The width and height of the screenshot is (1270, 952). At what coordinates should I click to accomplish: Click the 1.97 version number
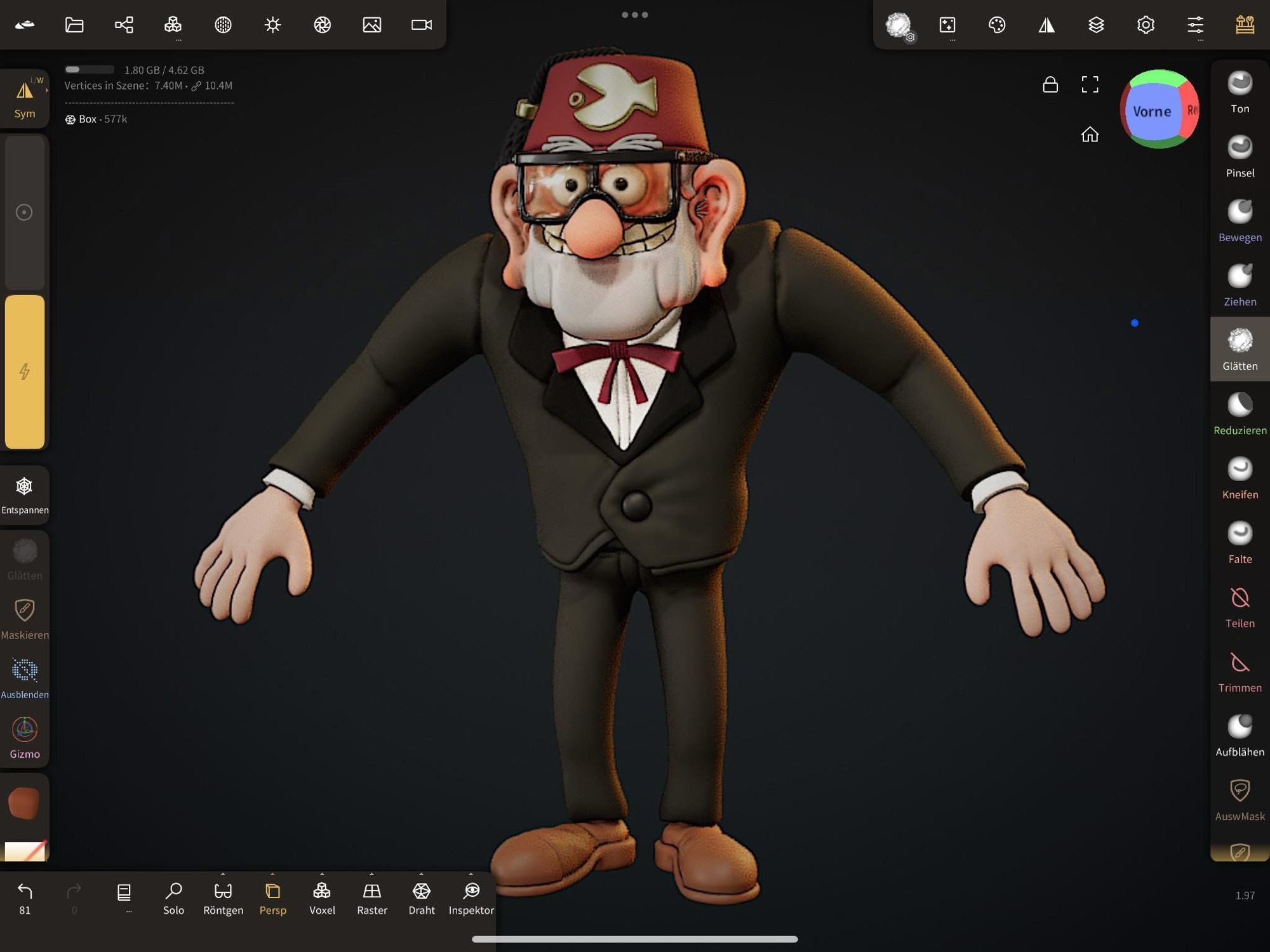coord(1245,896)
